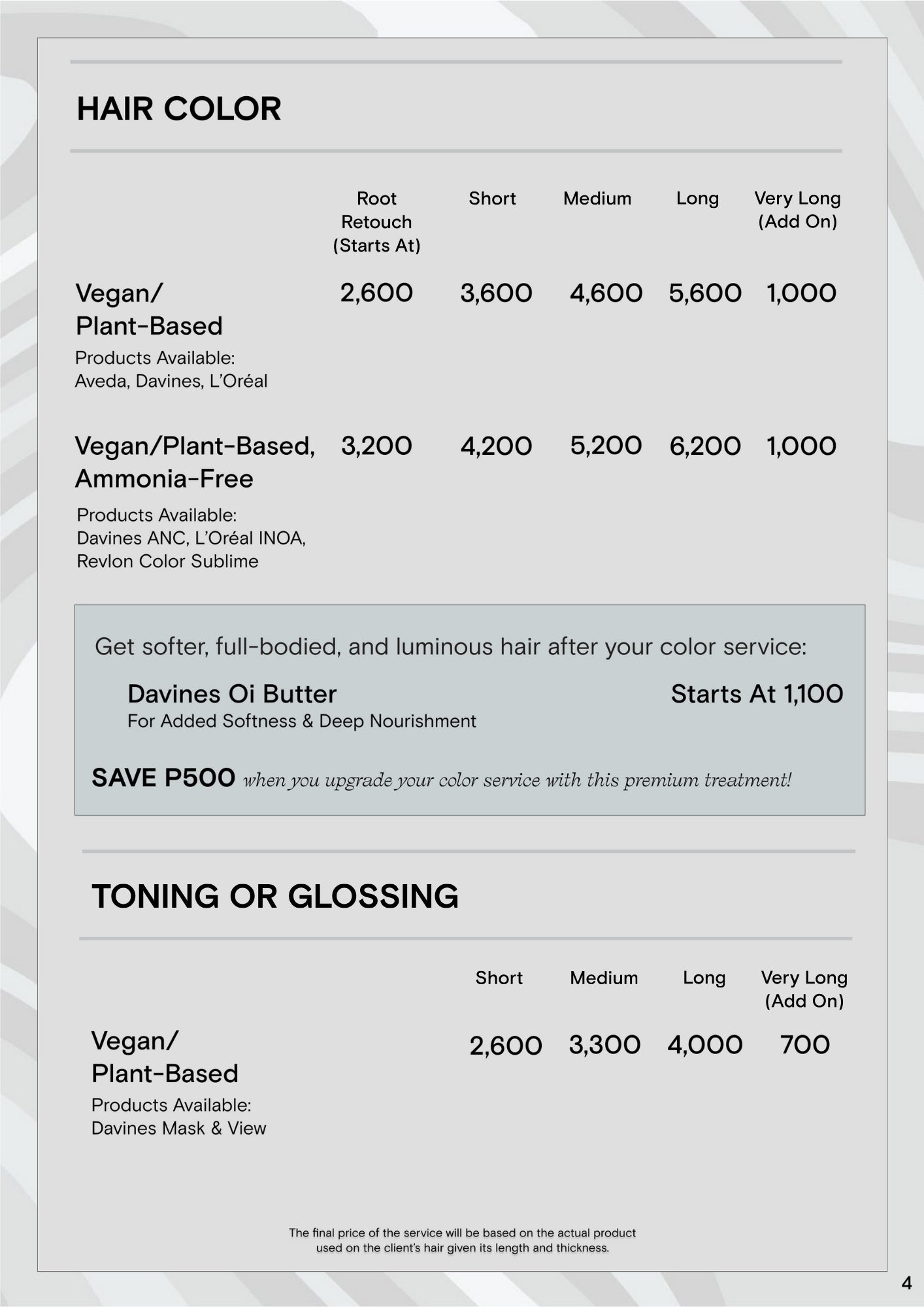Click the page number 4
The image size is (924, 1307).
(906, 1283)
